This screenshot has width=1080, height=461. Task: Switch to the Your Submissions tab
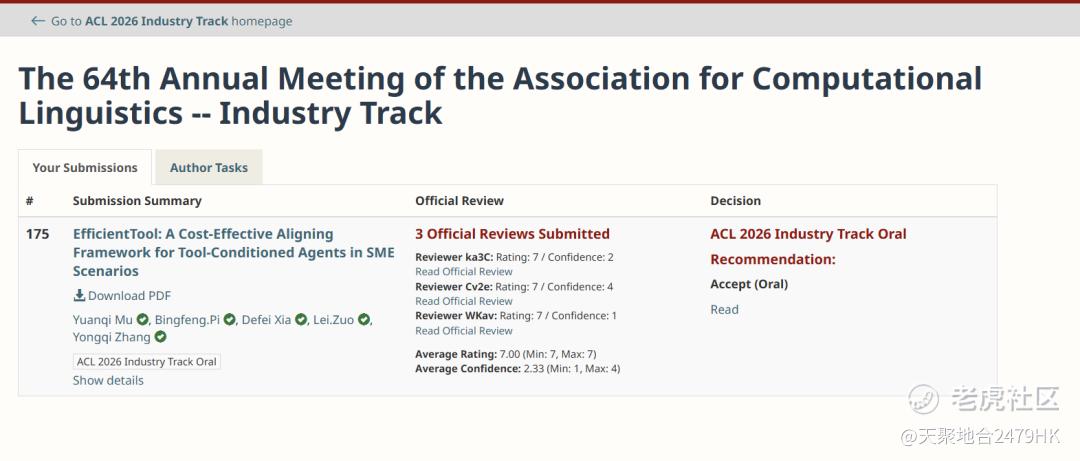(x=85, y=168)
